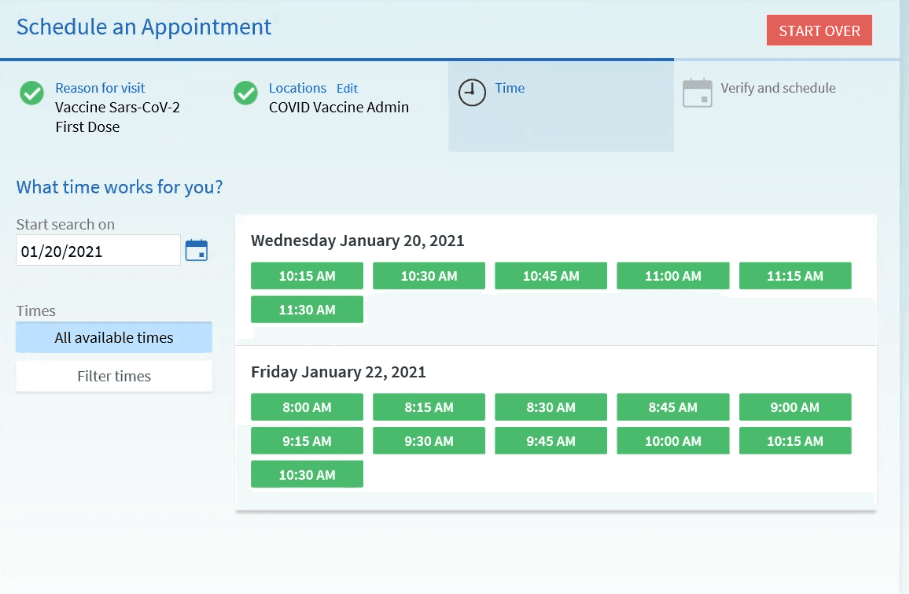Image resolution: width=909 pixels, height=594 pixels.
Task: Click the Vaccine Sars-CoV-2 text
Action: (x=117, y=107)
